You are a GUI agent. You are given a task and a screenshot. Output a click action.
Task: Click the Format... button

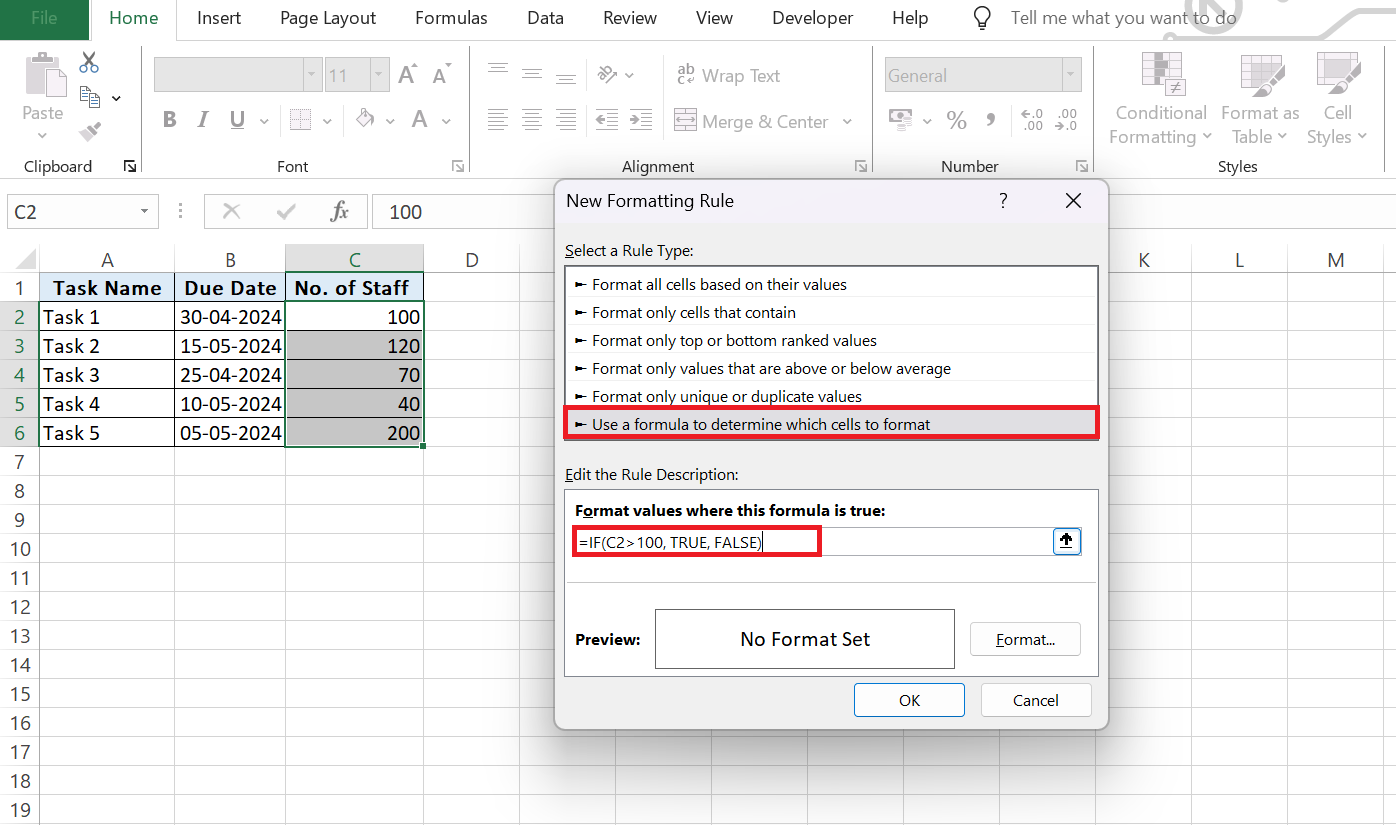(1025, 639)
